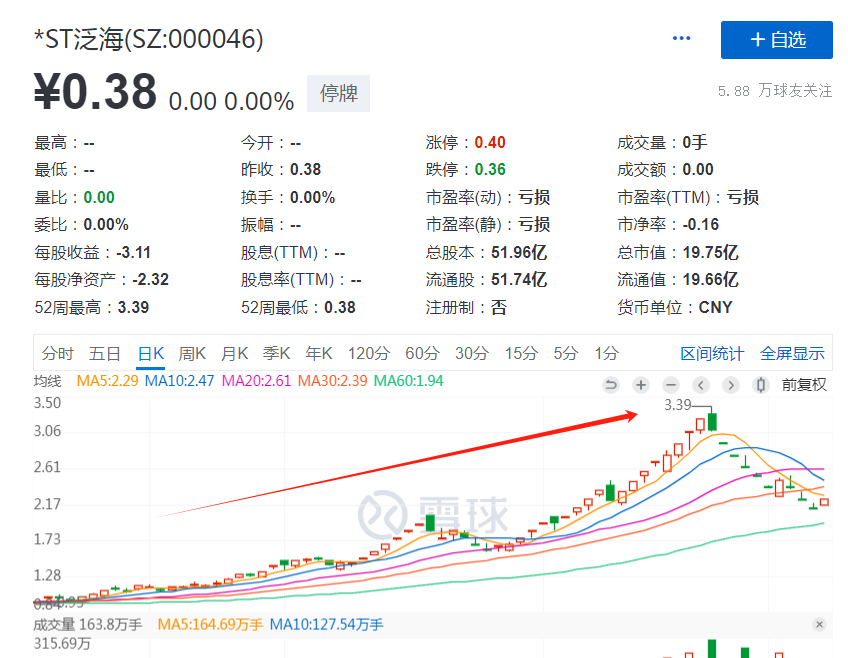Add stock to watchlist with 自选 button
The image size is (848, 658).
[x=777, y=40]
